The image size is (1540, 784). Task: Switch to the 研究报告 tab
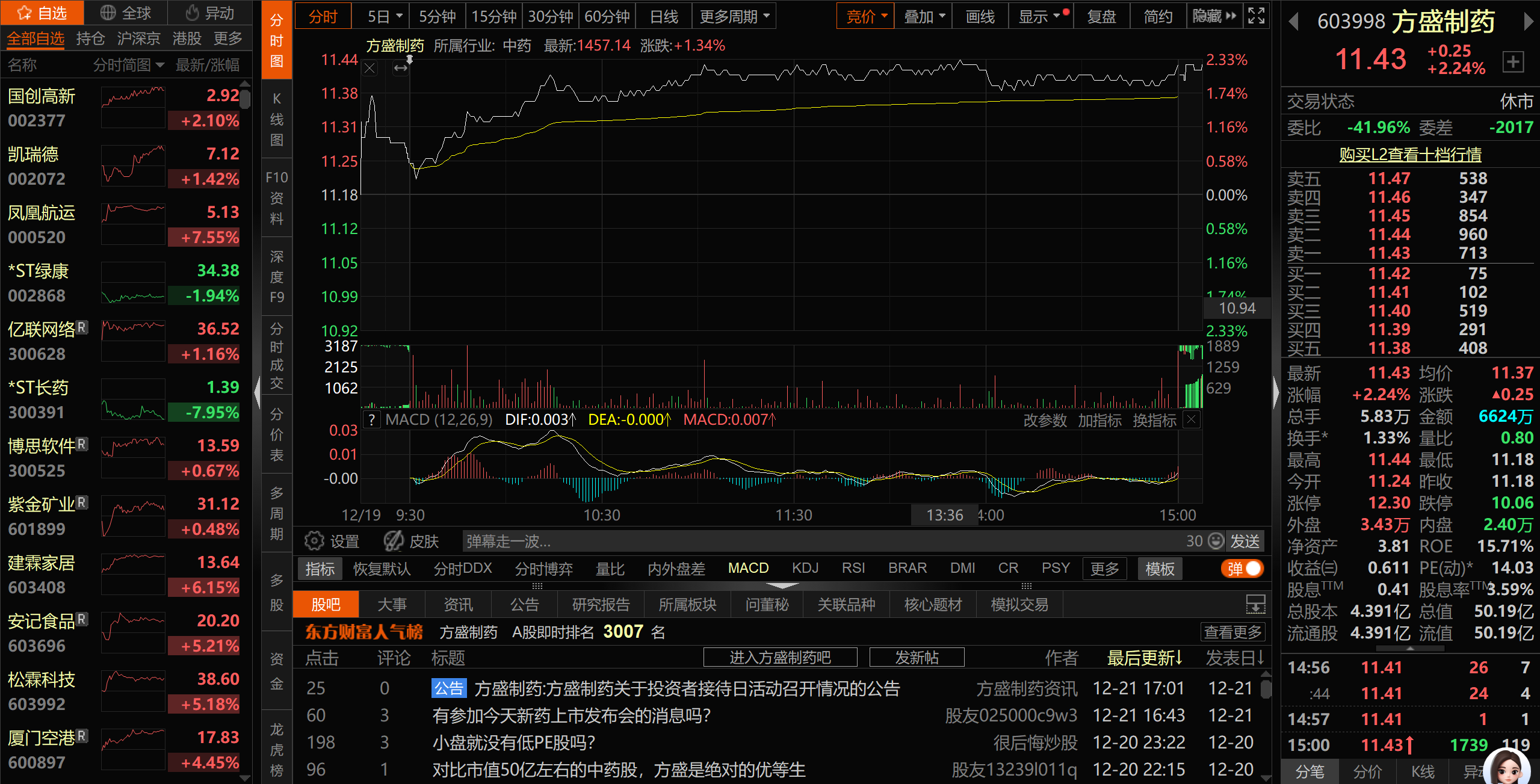601,605
